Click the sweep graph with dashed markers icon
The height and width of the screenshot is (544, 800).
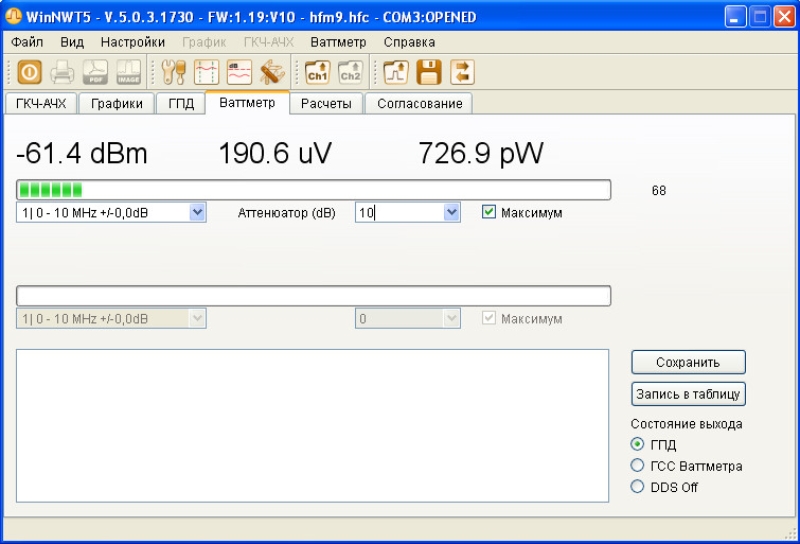coord(206,72)
